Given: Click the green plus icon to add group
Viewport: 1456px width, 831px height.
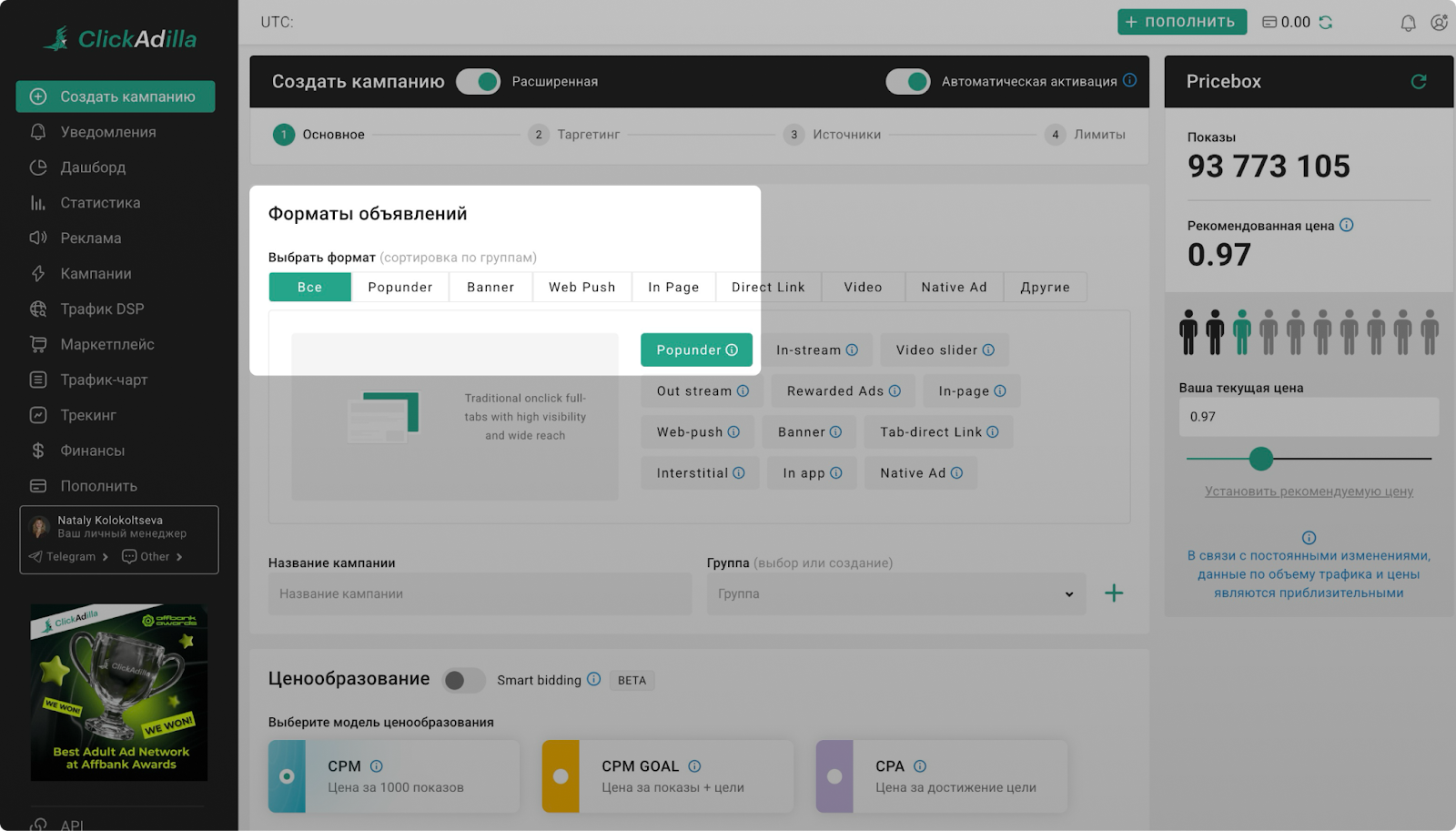Looking at the screenshot, I should click(1114, 593).
